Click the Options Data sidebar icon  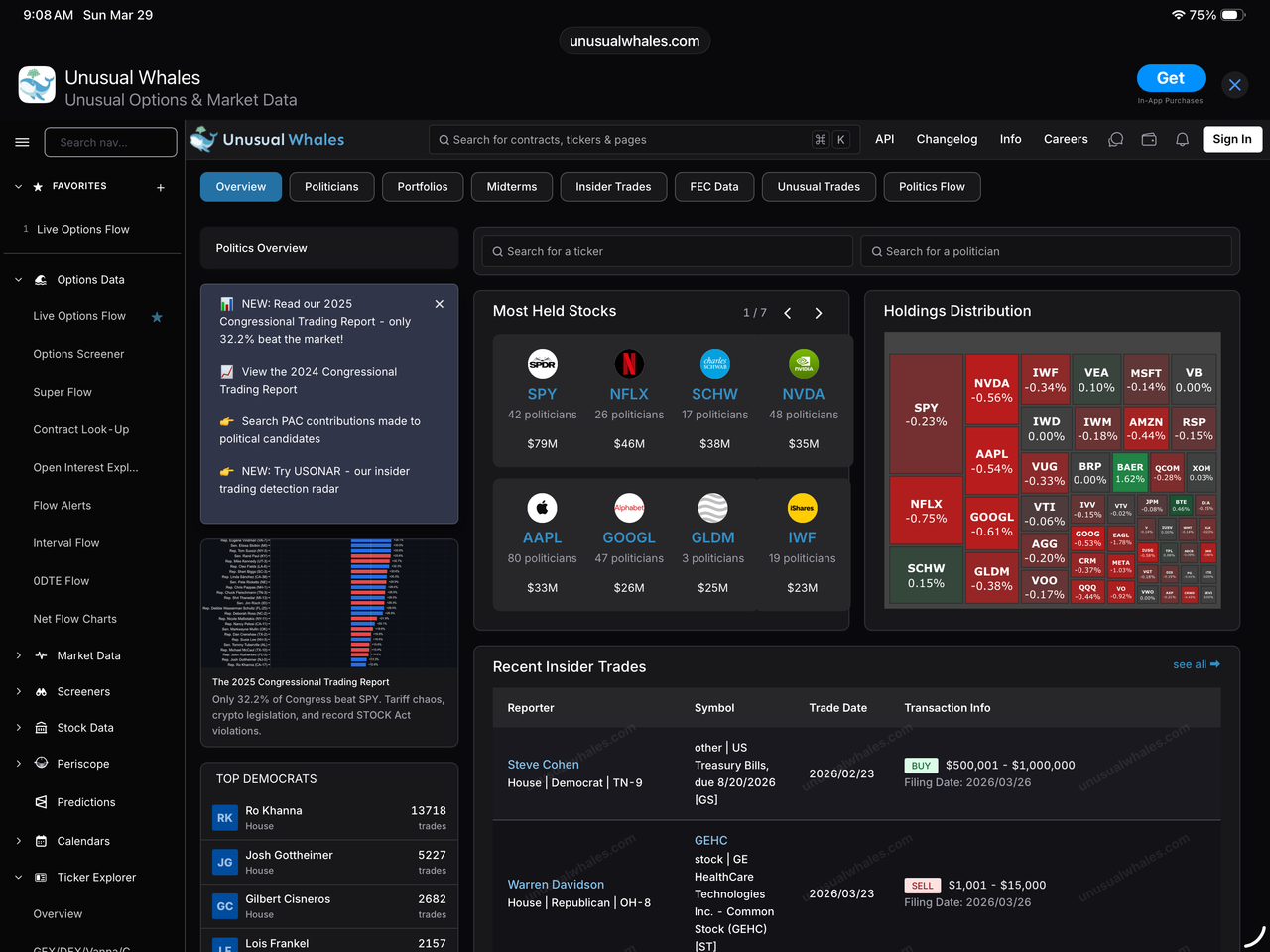click(41, 280)
